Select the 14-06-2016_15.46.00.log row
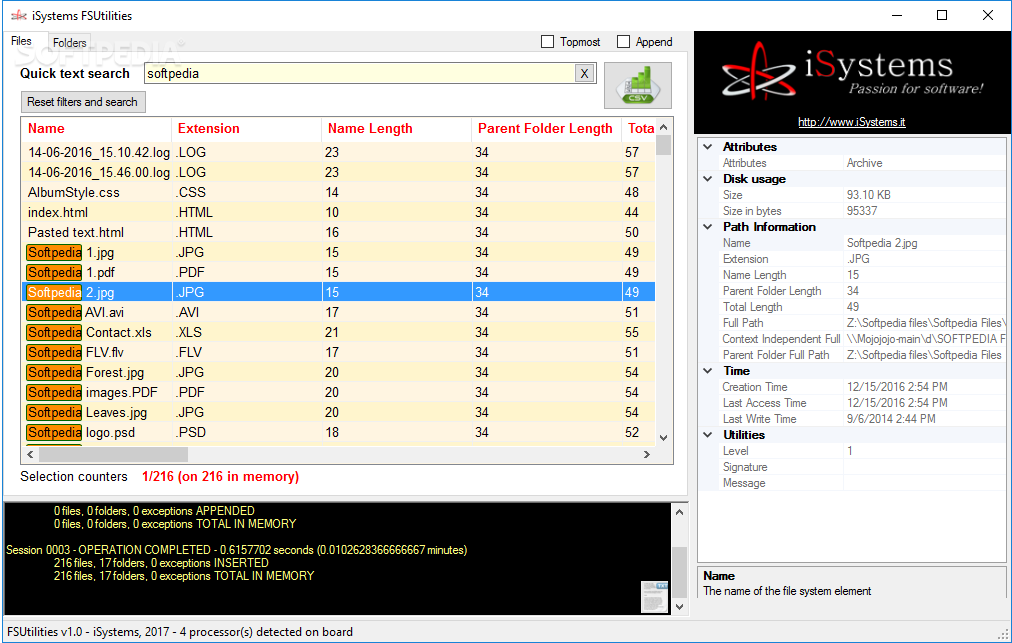 coord(339,172)
